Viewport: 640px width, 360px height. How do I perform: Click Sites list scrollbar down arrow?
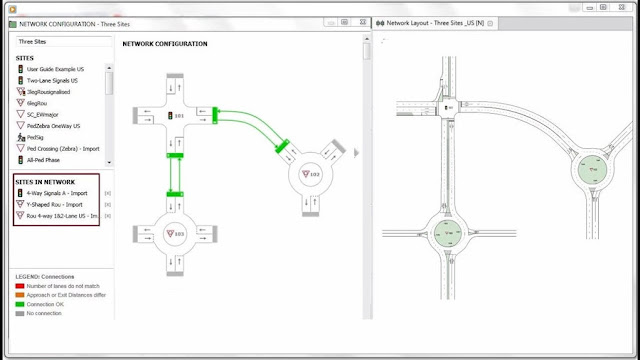click(x=109, y=162)
